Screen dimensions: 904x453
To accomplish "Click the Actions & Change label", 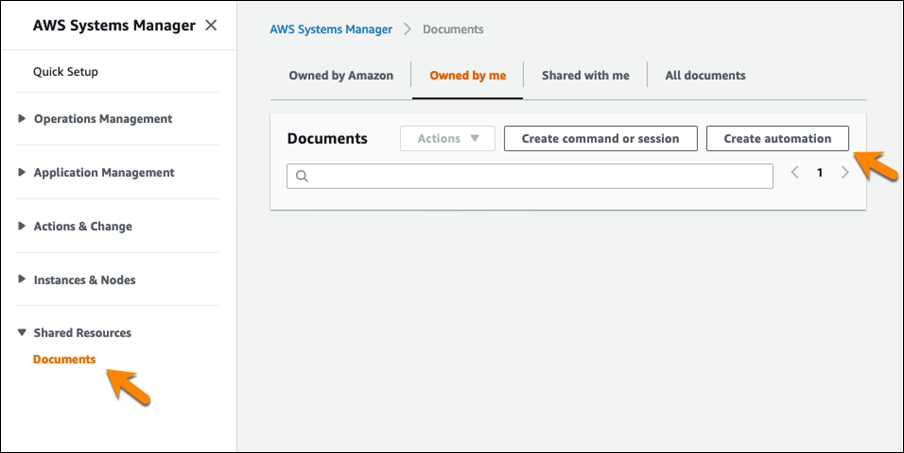I will pos(82,226).
